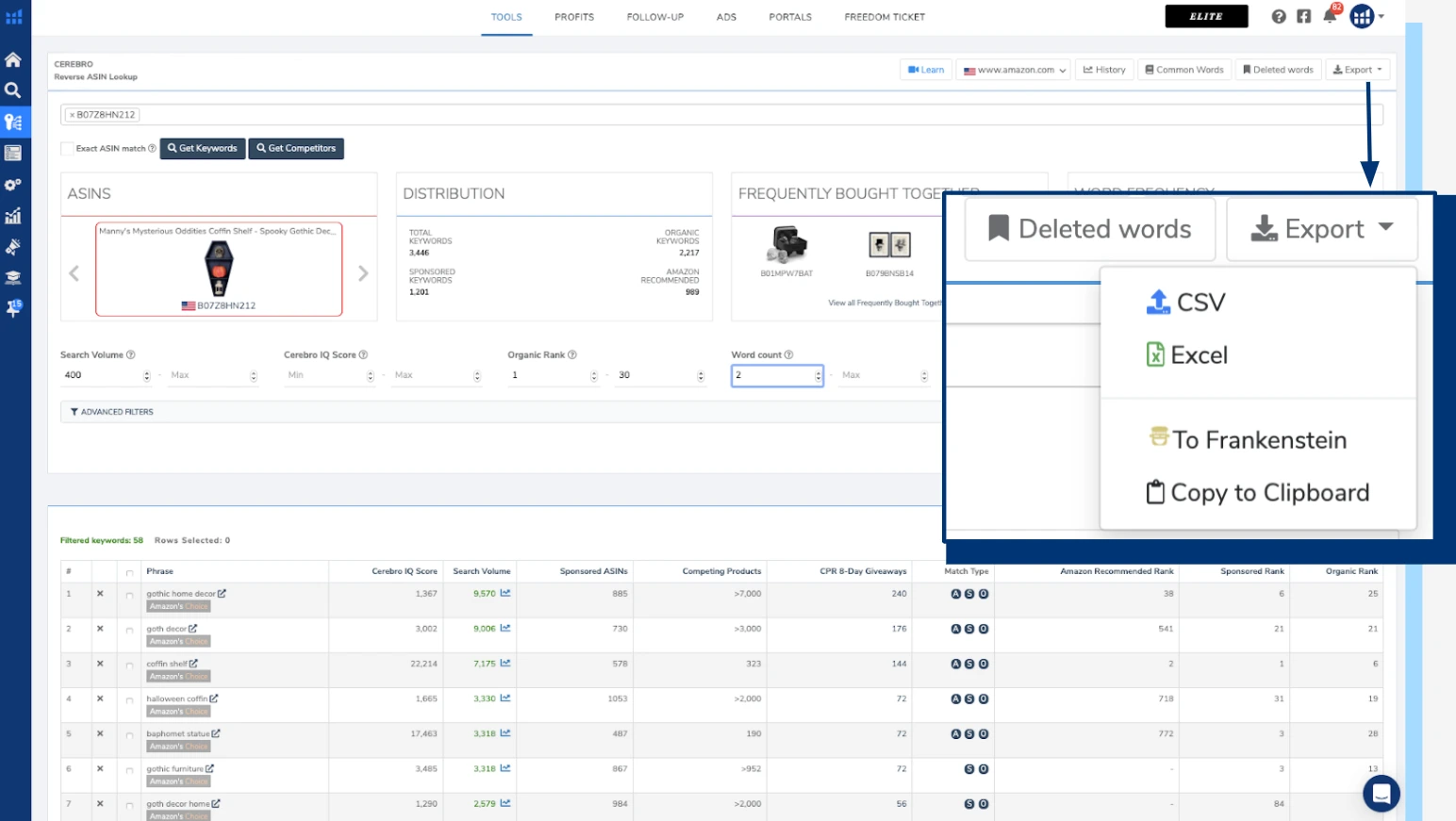Open the notifications bell icon
Image resolution: width=1456 pixels, height=821 pixels.
[1330, 16]
